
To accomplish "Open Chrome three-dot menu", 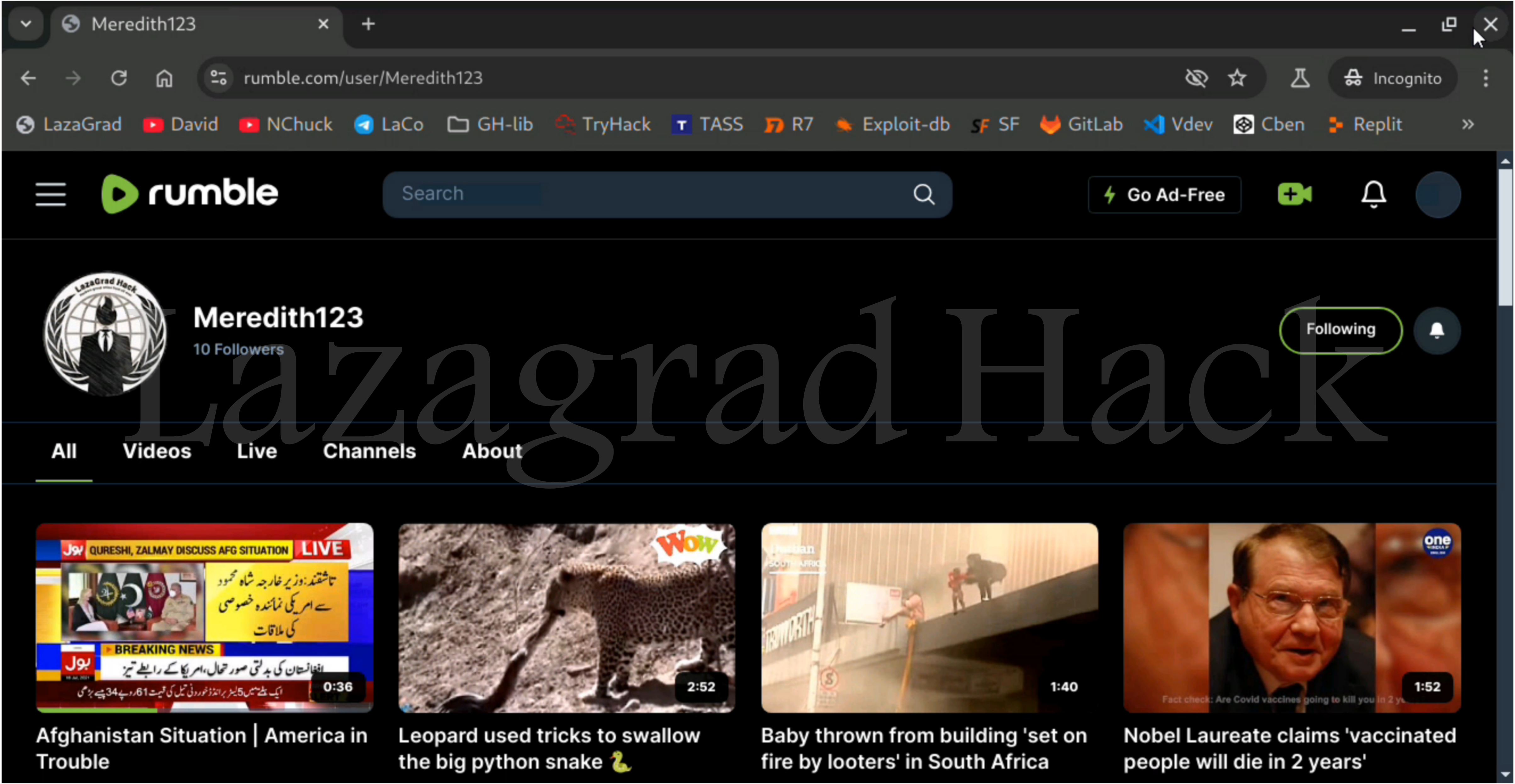I will pos(1485,78).
